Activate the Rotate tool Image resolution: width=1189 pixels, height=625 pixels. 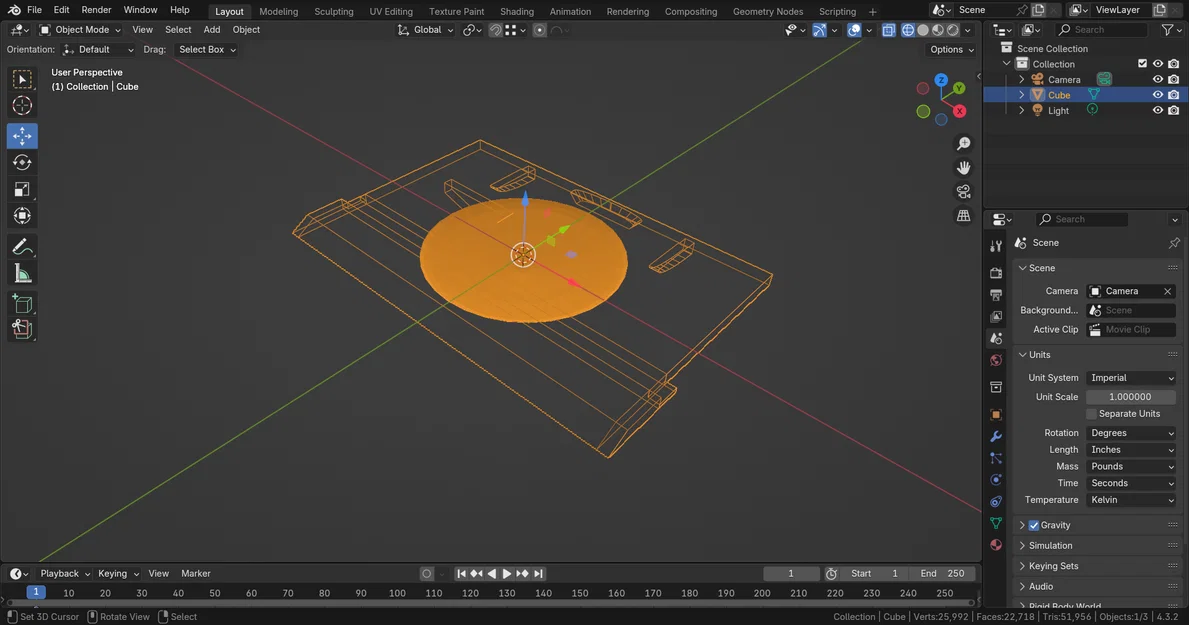pos(22,162)
